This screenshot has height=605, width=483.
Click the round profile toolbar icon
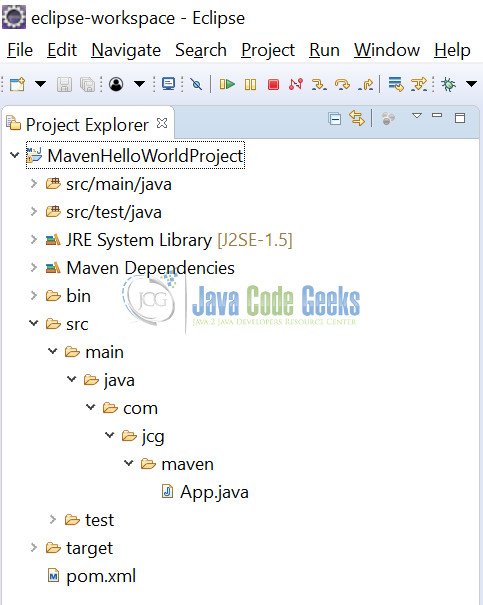point(116,84)
